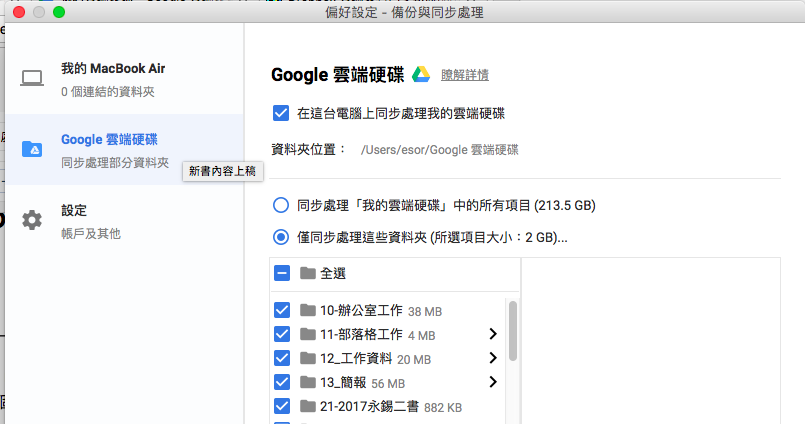Click the folder icon for 12_工作資料

click(x=308, y=358)
